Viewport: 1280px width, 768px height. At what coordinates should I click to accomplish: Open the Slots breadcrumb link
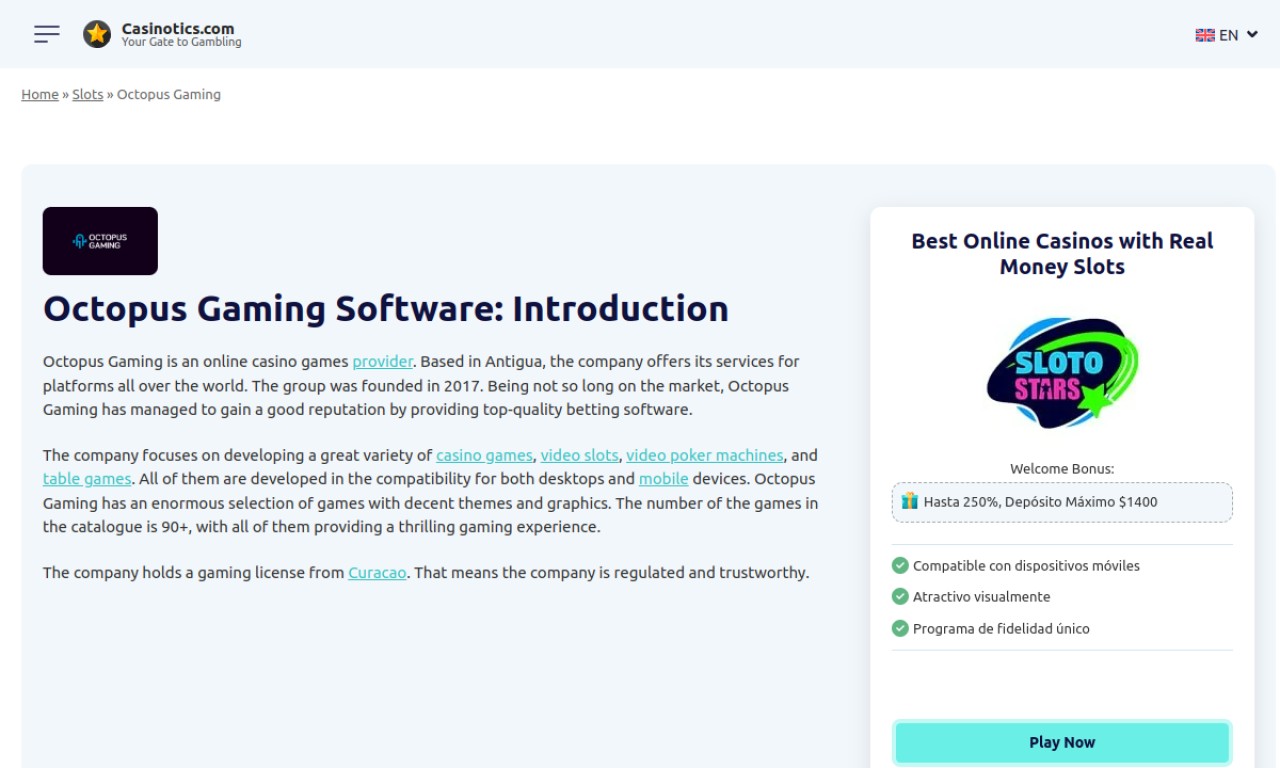[88, 94]
